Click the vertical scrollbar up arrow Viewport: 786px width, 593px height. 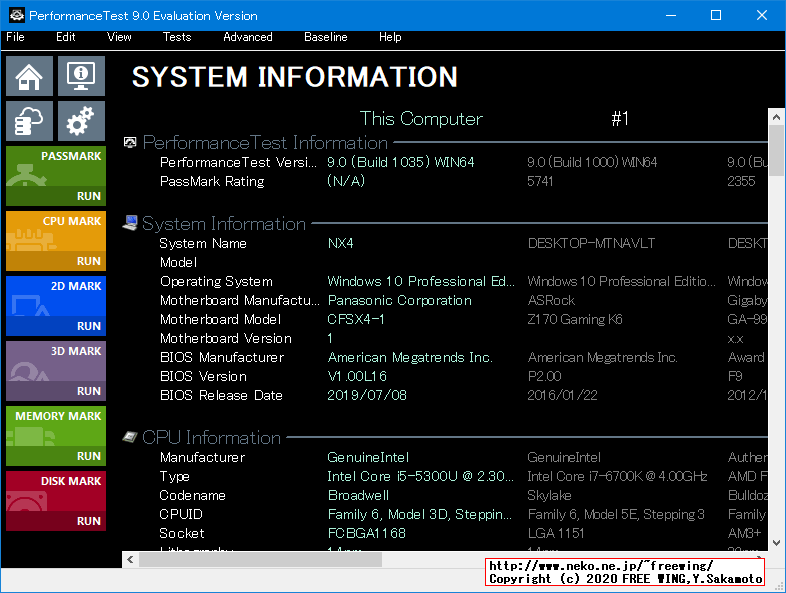776,117
